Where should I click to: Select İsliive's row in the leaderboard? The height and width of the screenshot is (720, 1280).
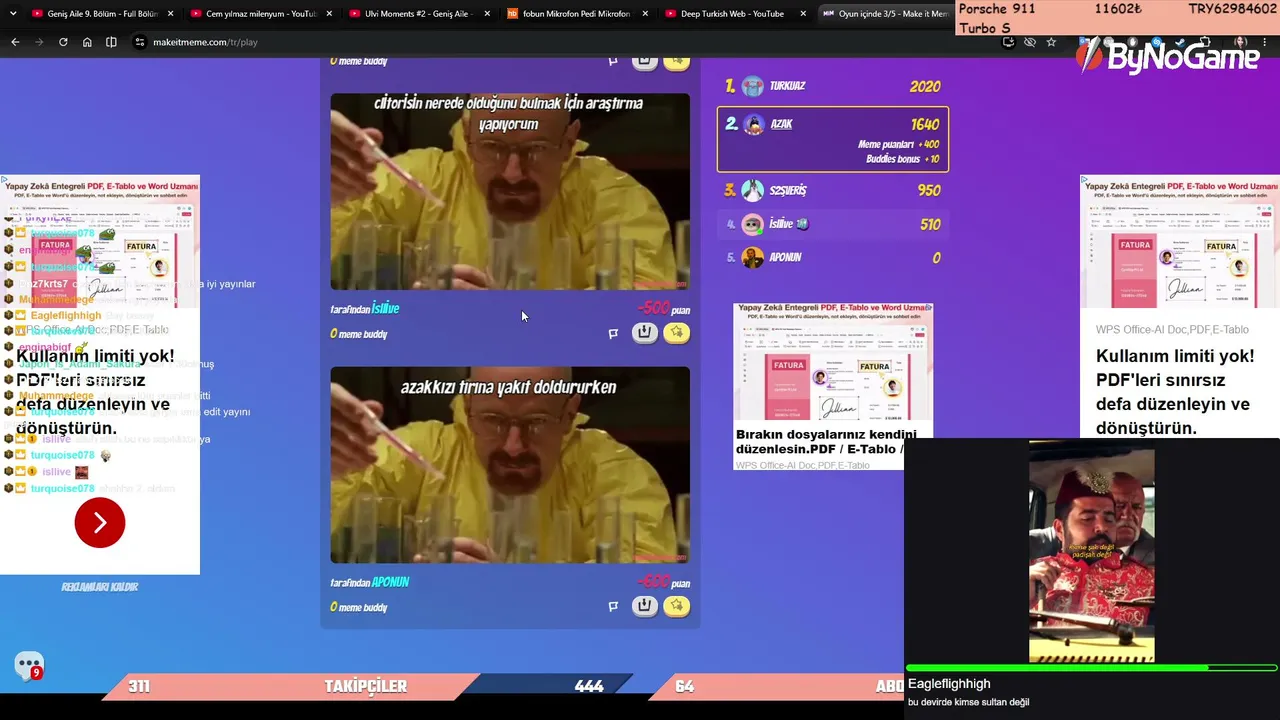[x=833, y=224]
